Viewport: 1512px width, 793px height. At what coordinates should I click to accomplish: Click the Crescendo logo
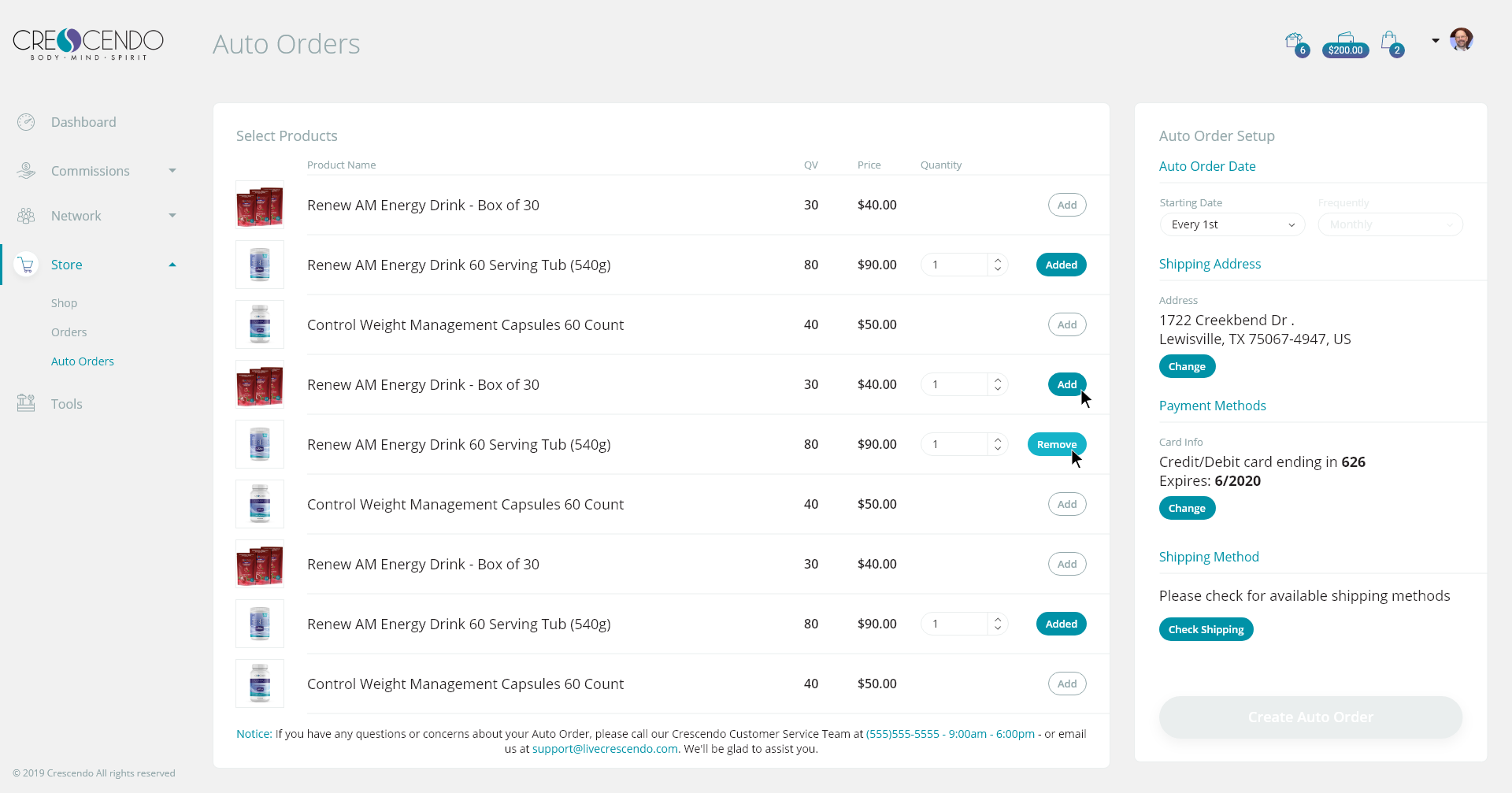[88, 44]
